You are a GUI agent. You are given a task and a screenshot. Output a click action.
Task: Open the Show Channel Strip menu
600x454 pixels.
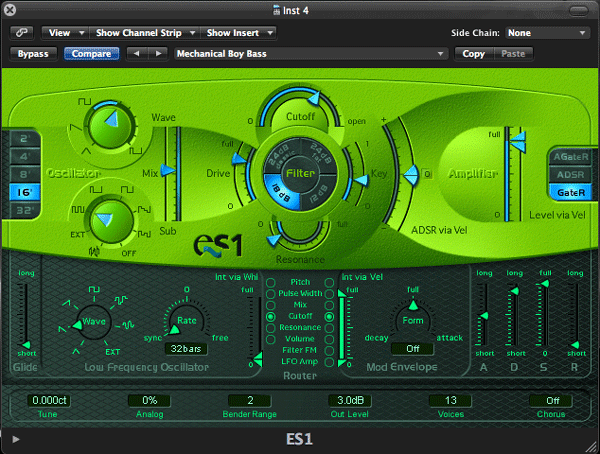[145, 33]
